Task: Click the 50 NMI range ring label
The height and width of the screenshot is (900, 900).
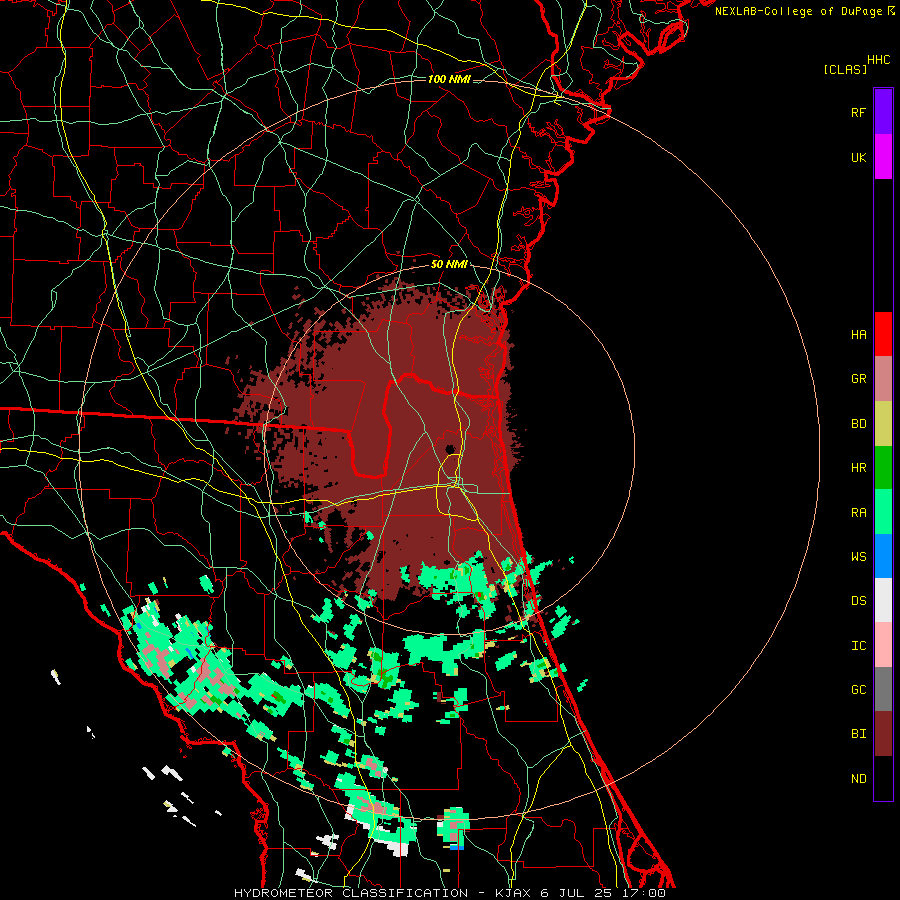Action: click(449, 265)
